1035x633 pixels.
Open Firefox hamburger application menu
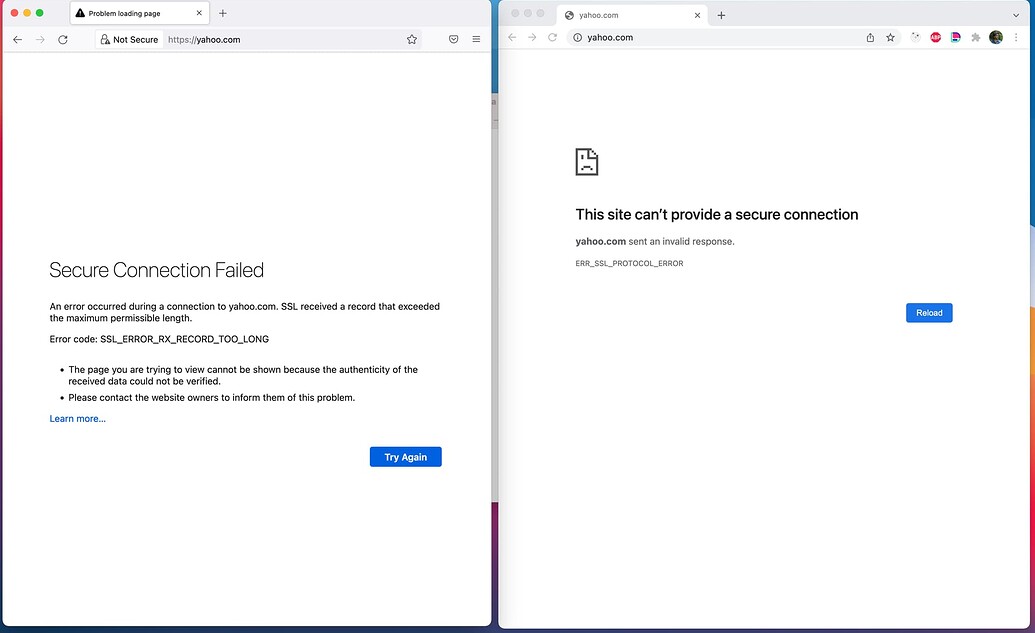click(x=476, y=39)
